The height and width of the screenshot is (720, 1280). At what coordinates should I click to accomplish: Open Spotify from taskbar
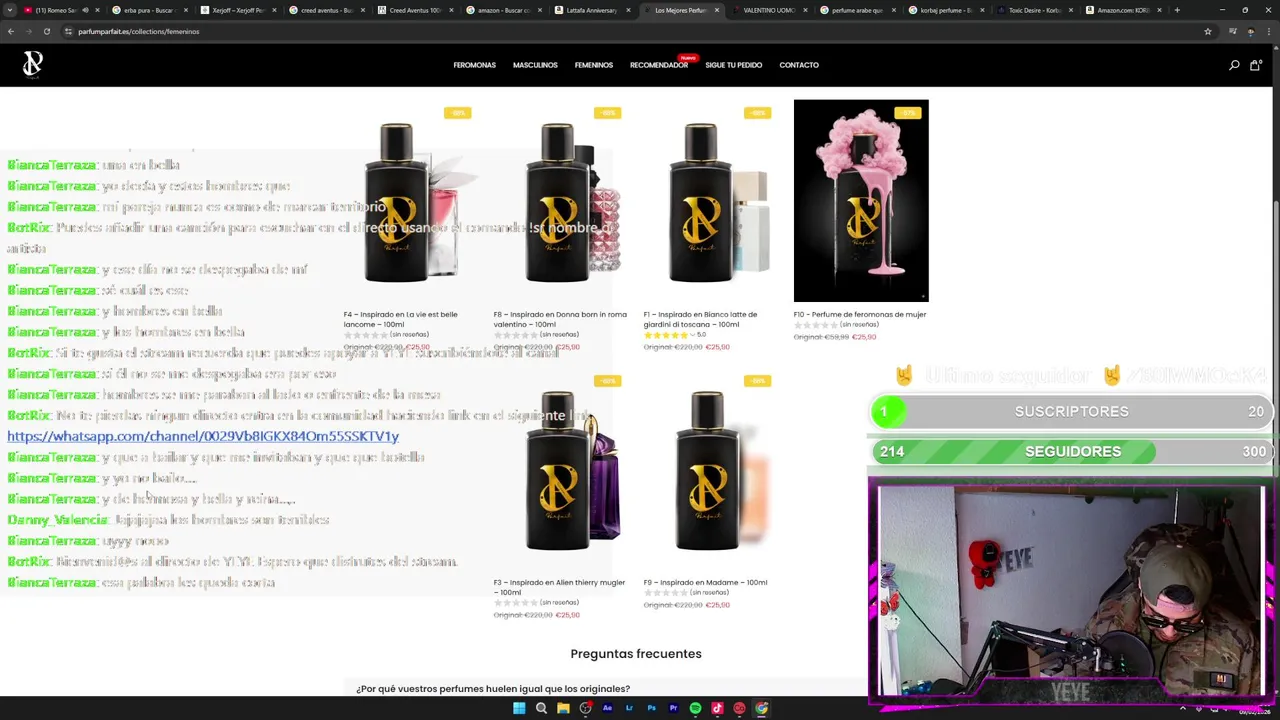pos(695,708)
